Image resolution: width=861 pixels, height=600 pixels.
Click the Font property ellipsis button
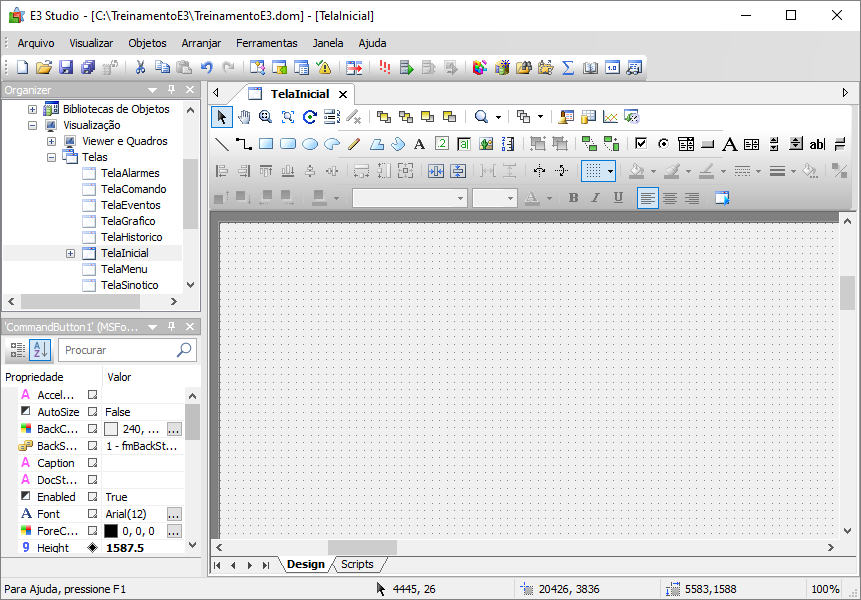(174, 514)
